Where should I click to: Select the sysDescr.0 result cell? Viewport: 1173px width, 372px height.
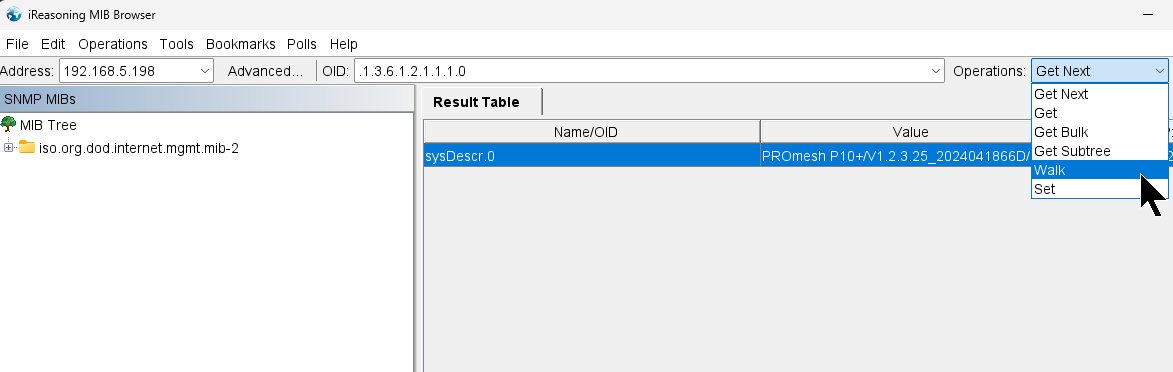592,156
